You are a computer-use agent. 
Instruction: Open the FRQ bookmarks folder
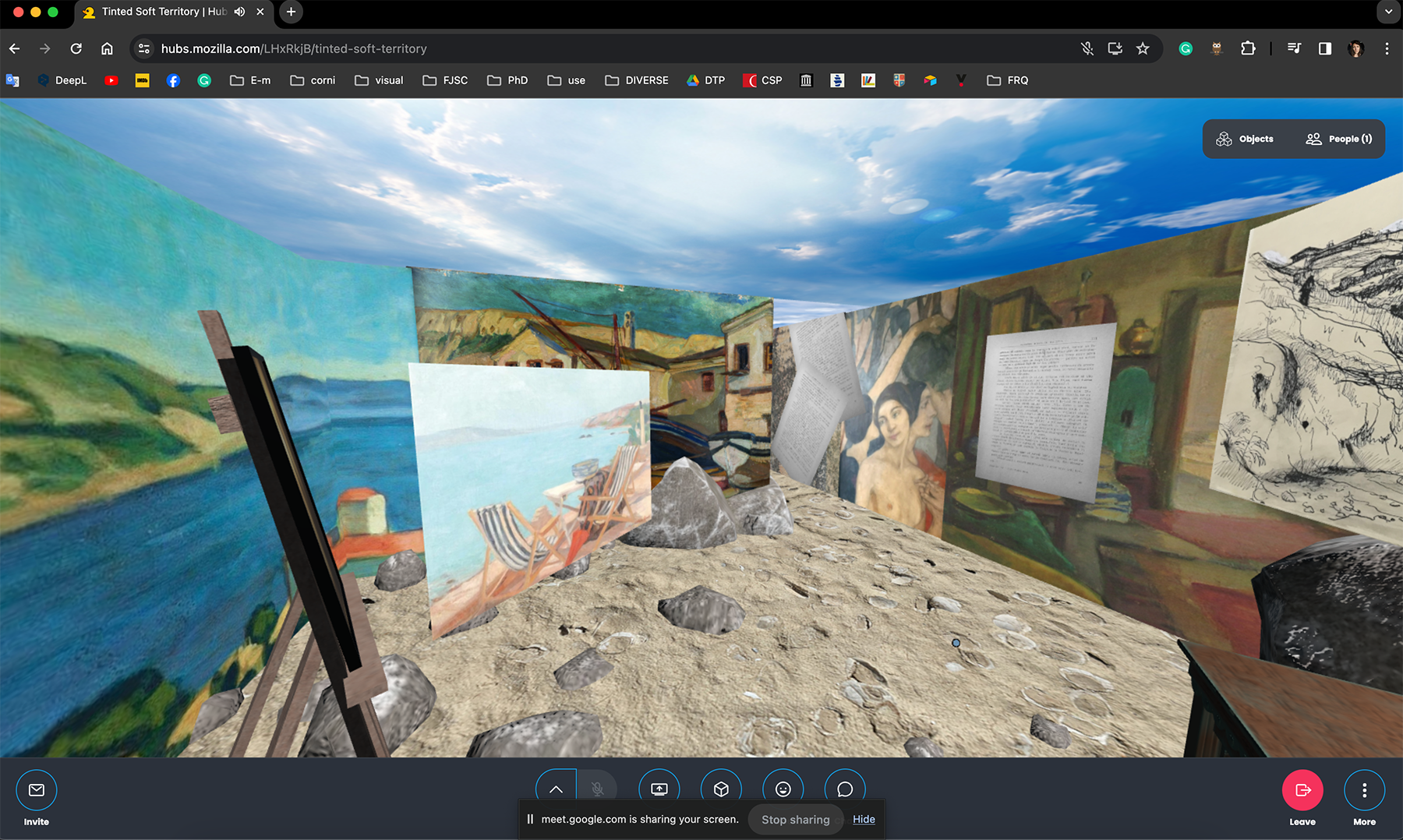(x=1007, y=80)
